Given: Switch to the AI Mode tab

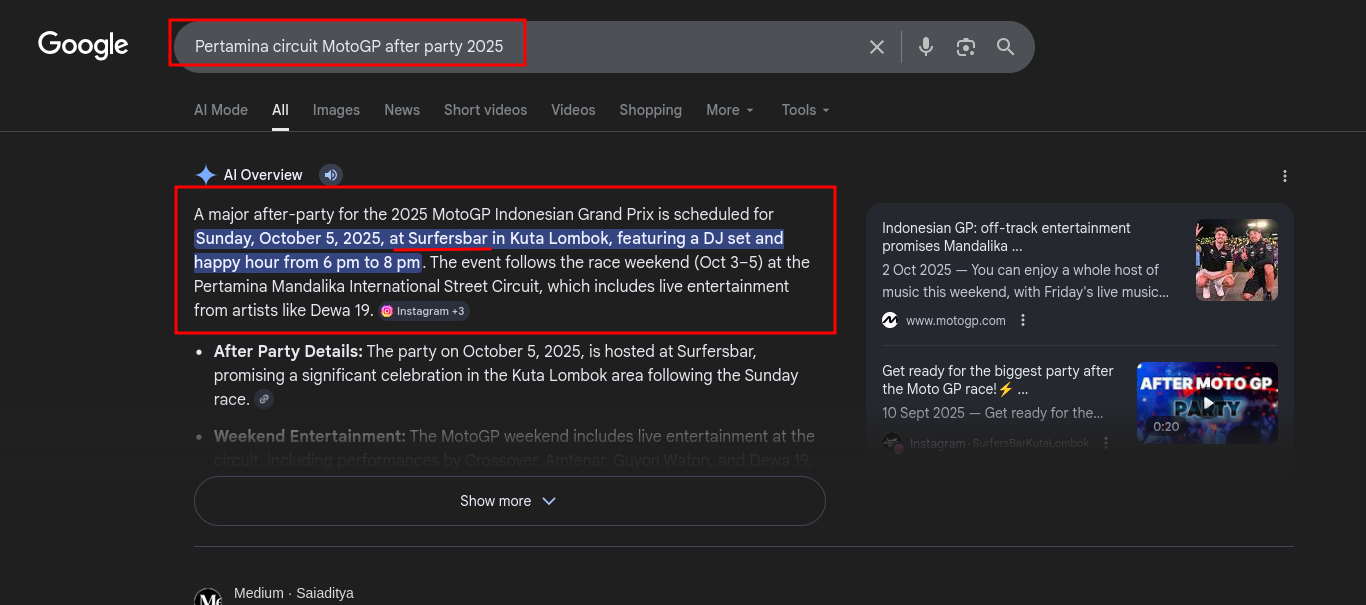Looking at the screenshot, I should [x=221, y=110].
